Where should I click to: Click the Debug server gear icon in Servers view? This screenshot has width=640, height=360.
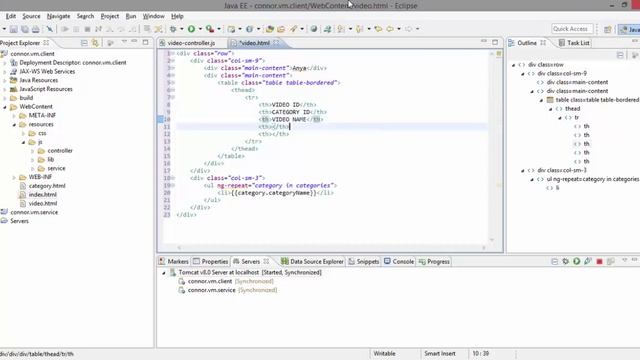(x=565, y=261)
